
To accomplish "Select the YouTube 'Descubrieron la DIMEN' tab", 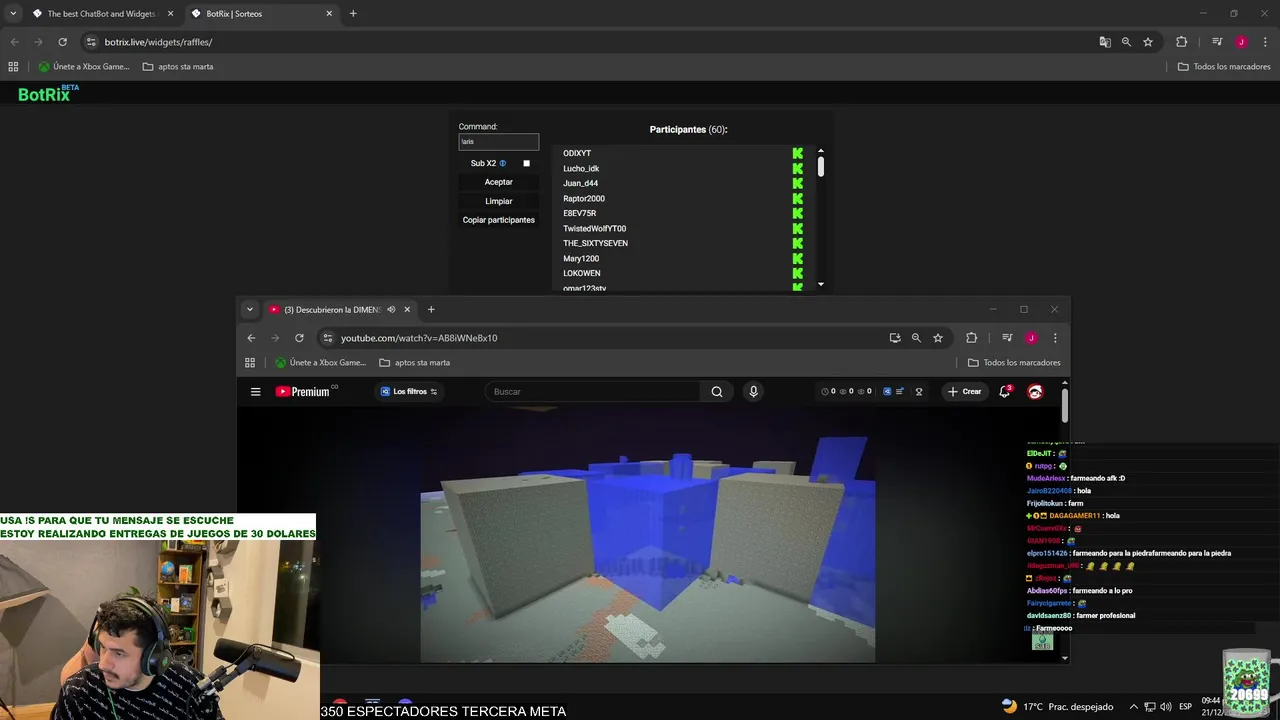I will 330,310.
